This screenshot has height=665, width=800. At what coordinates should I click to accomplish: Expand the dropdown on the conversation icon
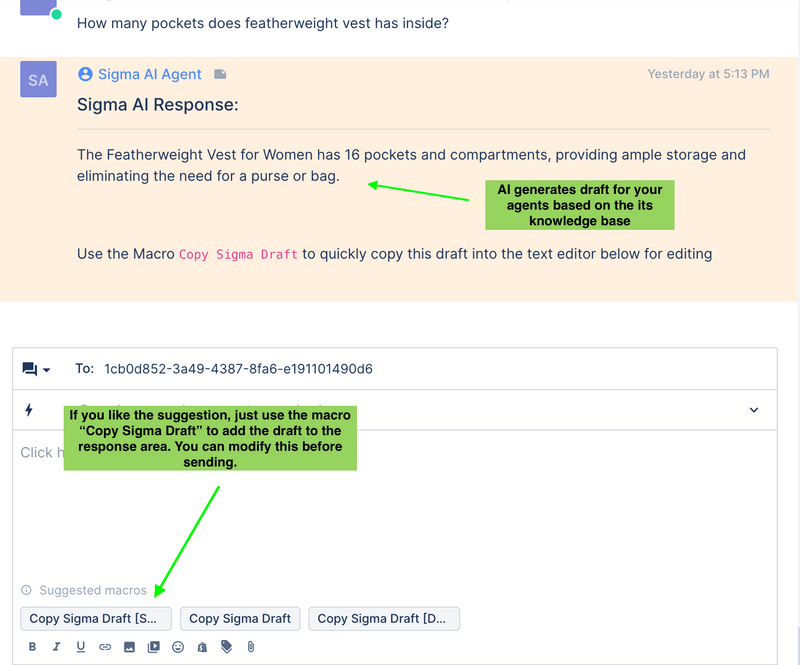tap(46, 369)
